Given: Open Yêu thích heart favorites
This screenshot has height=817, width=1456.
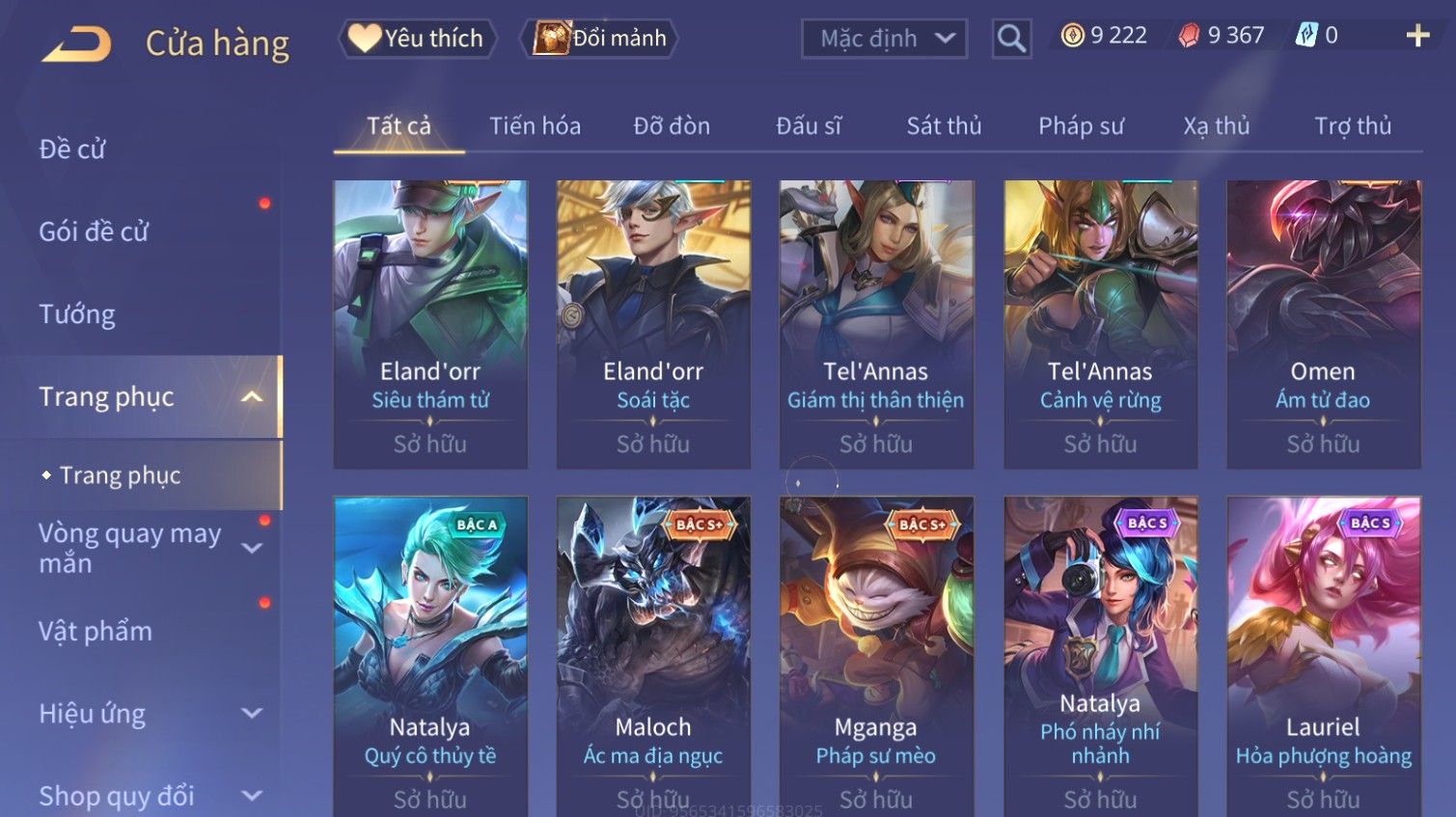Looking at the screenshot, I should click(417, 39).
